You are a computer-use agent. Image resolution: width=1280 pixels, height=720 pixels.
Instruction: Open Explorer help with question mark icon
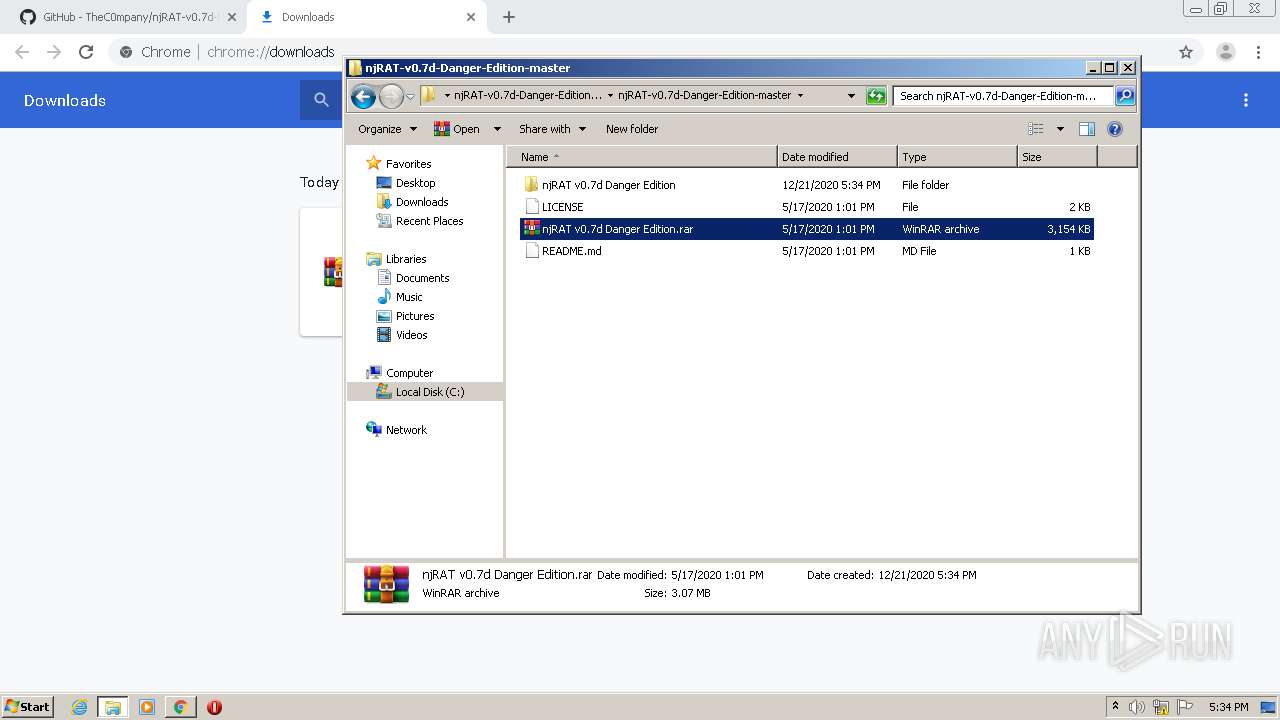click(x=1115, y=129)
